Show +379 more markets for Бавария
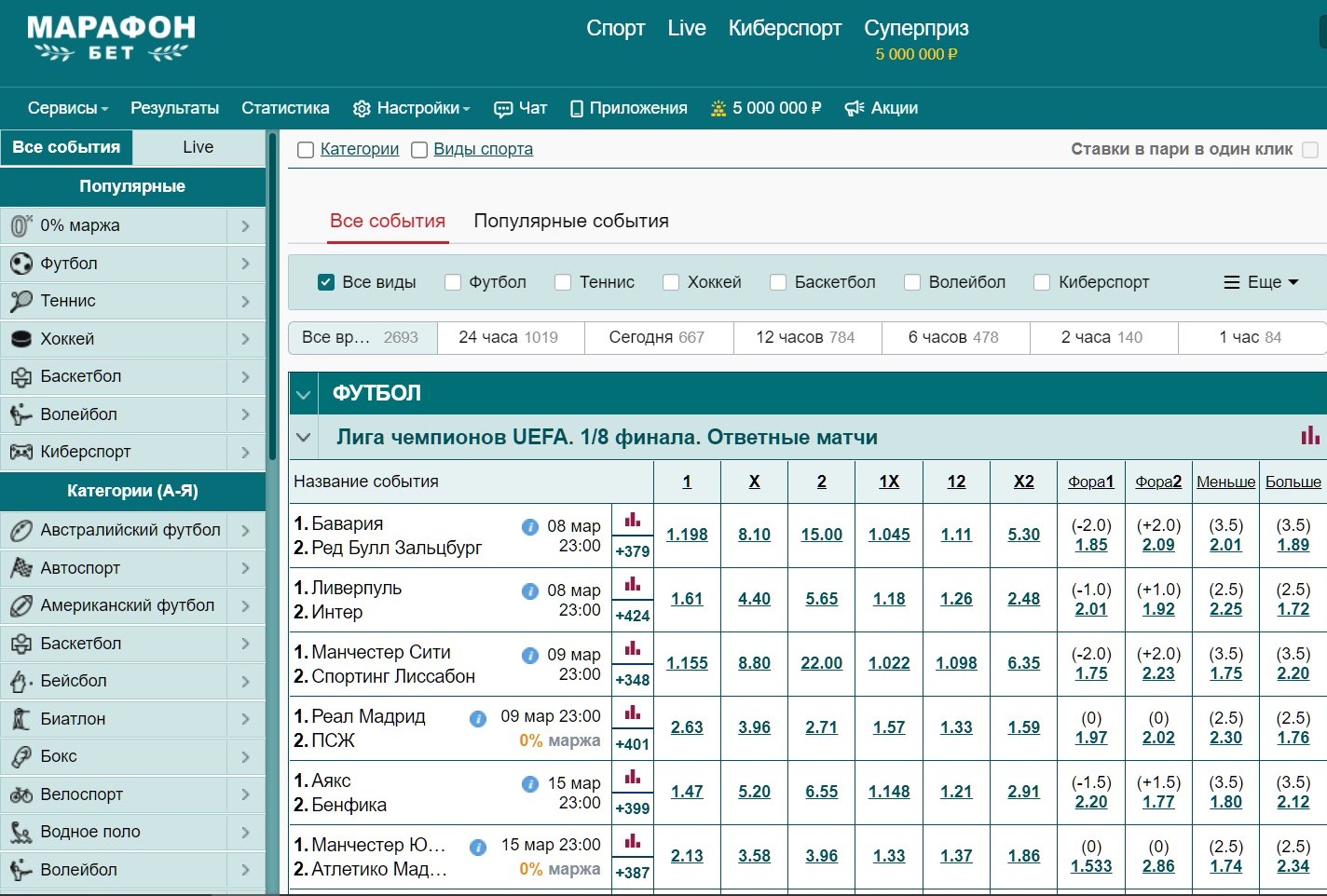This screenshot has height=896, width=1327. click(x=633, y=551)
